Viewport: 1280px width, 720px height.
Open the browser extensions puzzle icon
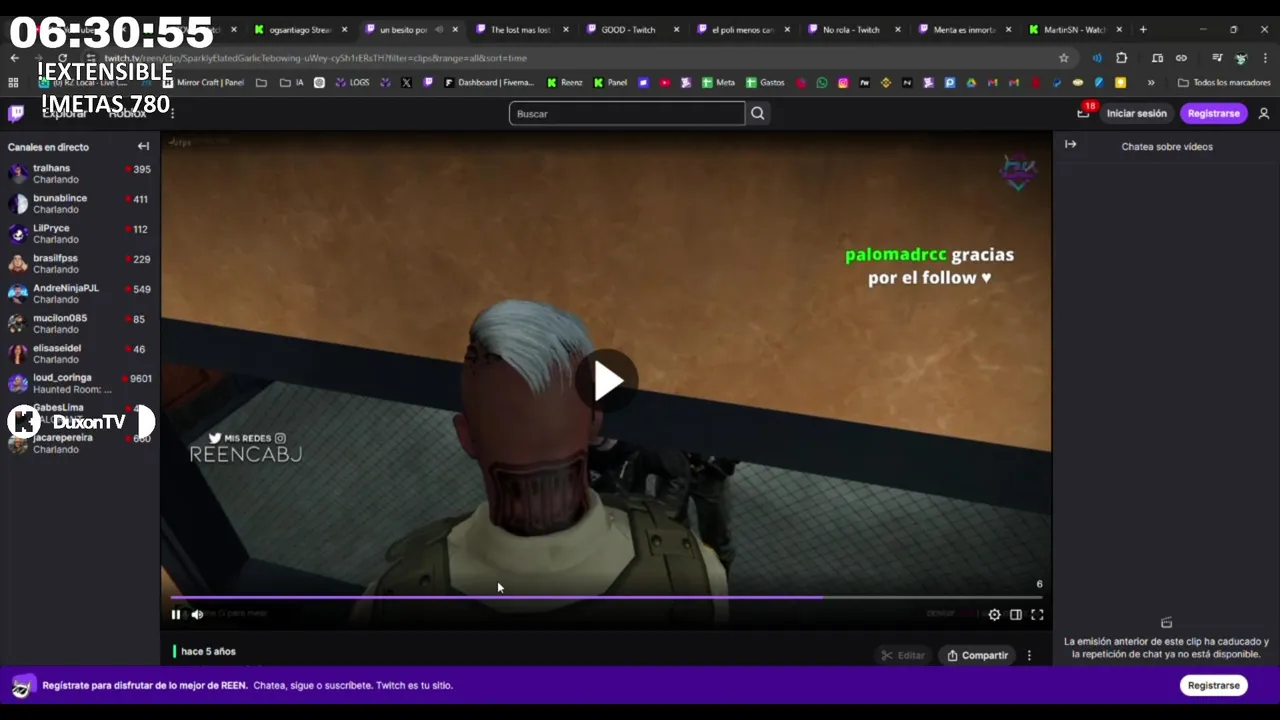(x=1121, y=58)
